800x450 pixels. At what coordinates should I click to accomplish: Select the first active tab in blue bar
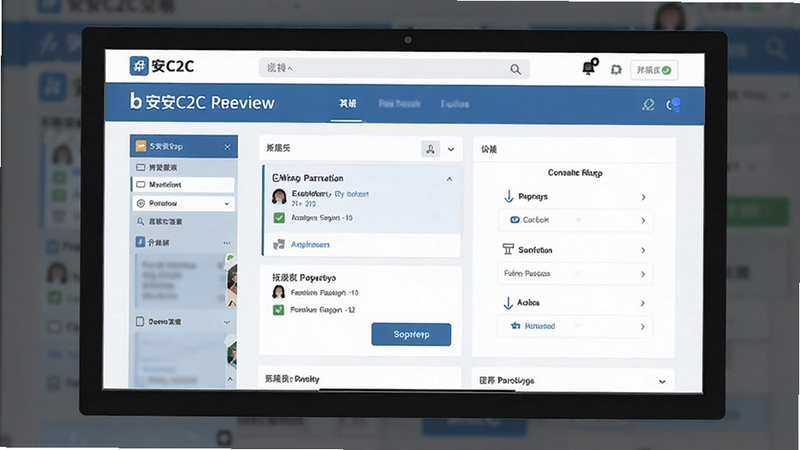coord(347,104)
